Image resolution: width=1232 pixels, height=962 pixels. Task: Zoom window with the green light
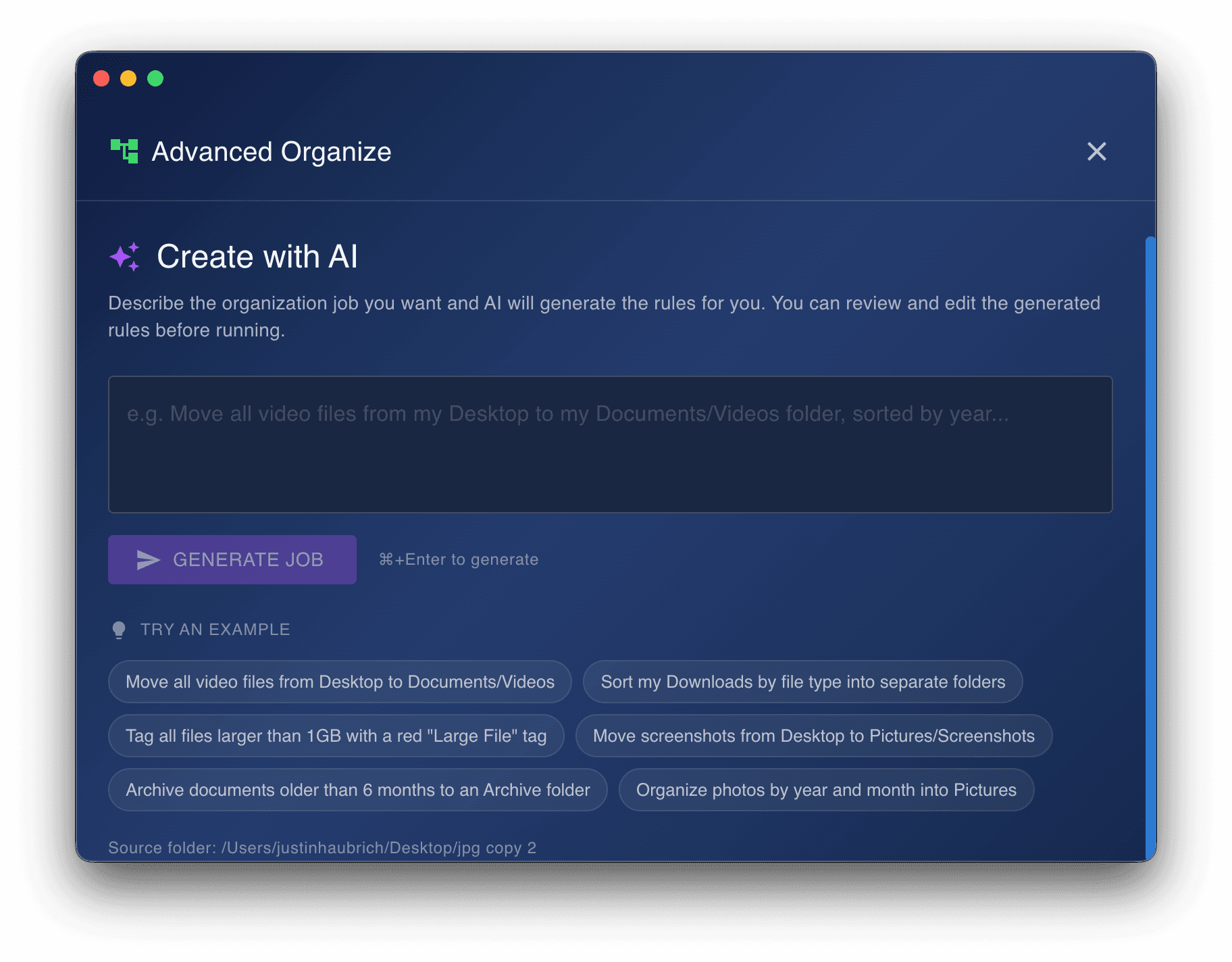coord(155,78)
